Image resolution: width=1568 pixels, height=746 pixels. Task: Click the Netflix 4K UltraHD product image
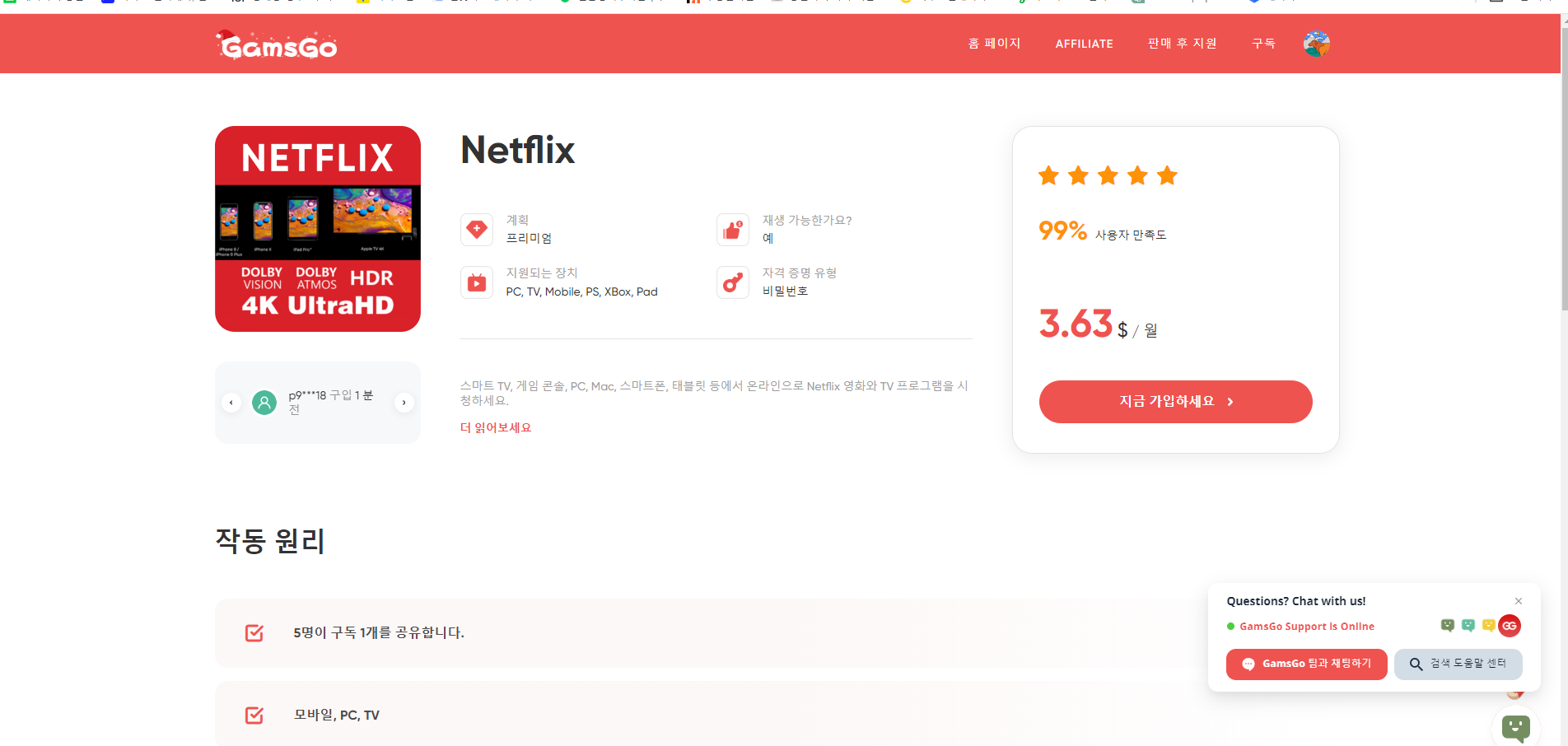point(318,229)
